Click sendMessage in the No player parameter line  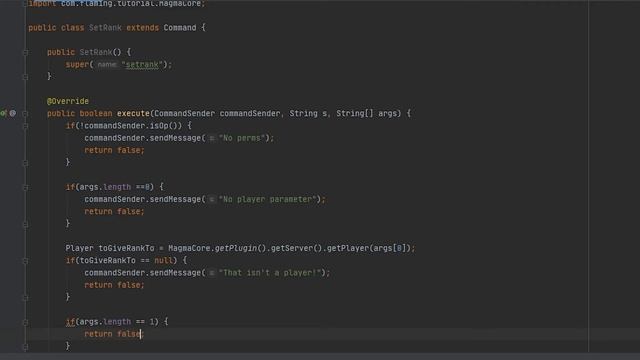click(x=175, y=199)
